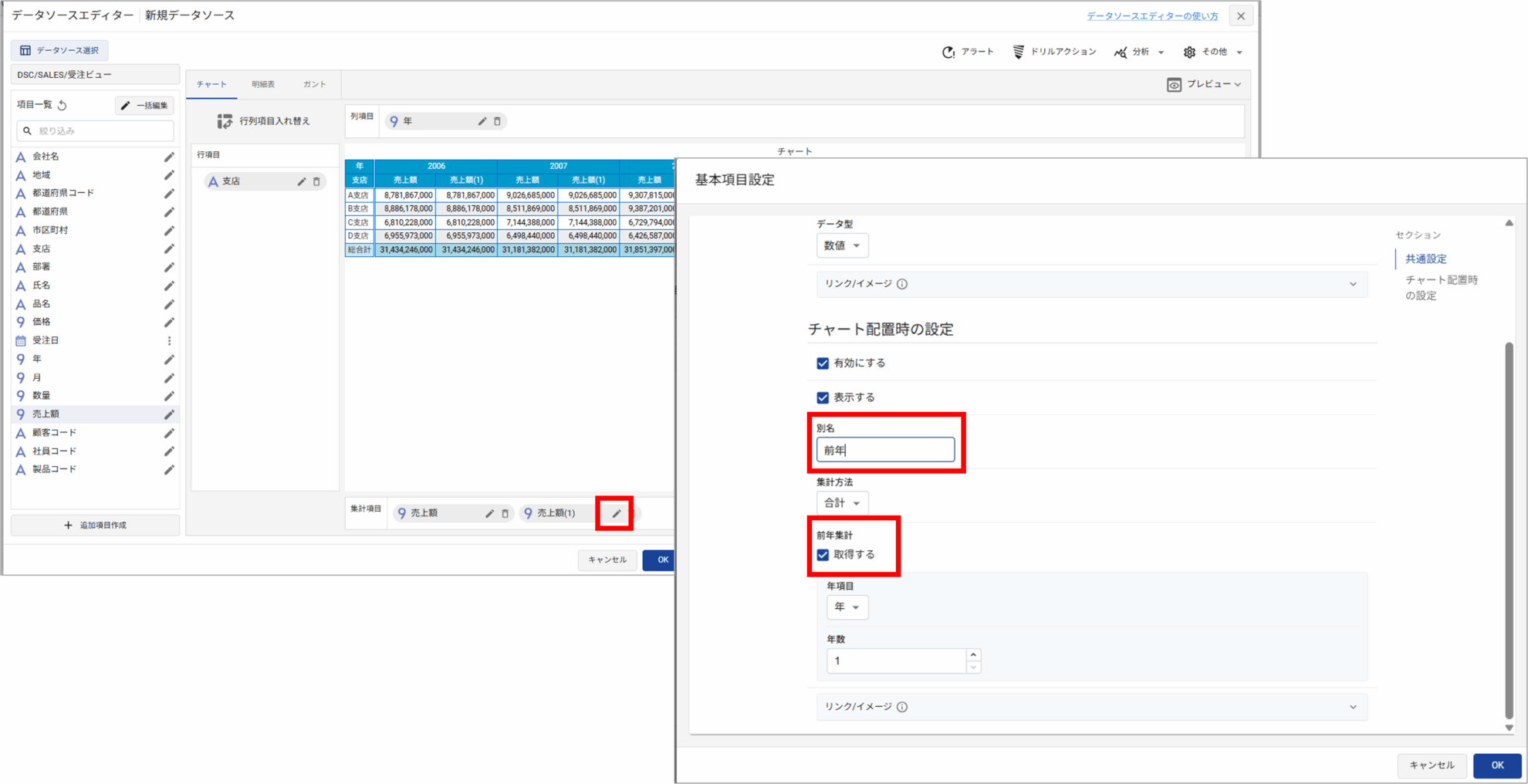Open the 集計方法 合計 dropdown

coord(842,503)
